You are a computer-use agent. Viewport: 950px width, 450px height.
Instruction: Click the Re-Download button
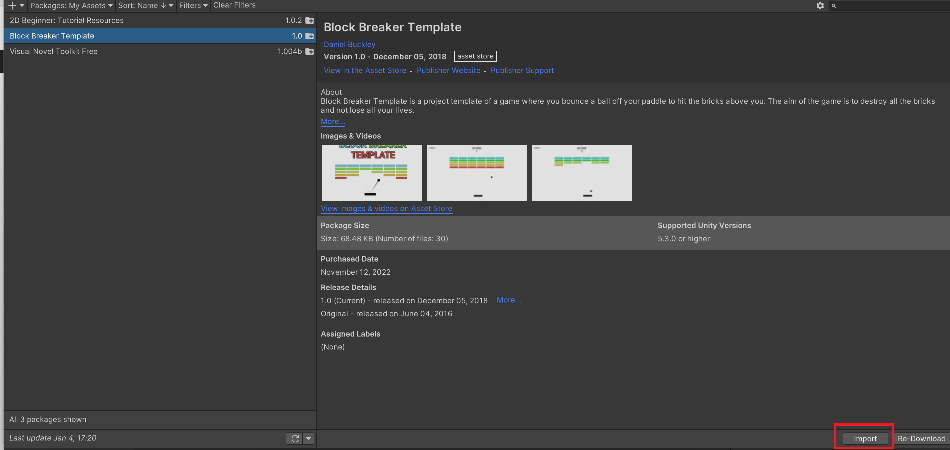(921, 438)
